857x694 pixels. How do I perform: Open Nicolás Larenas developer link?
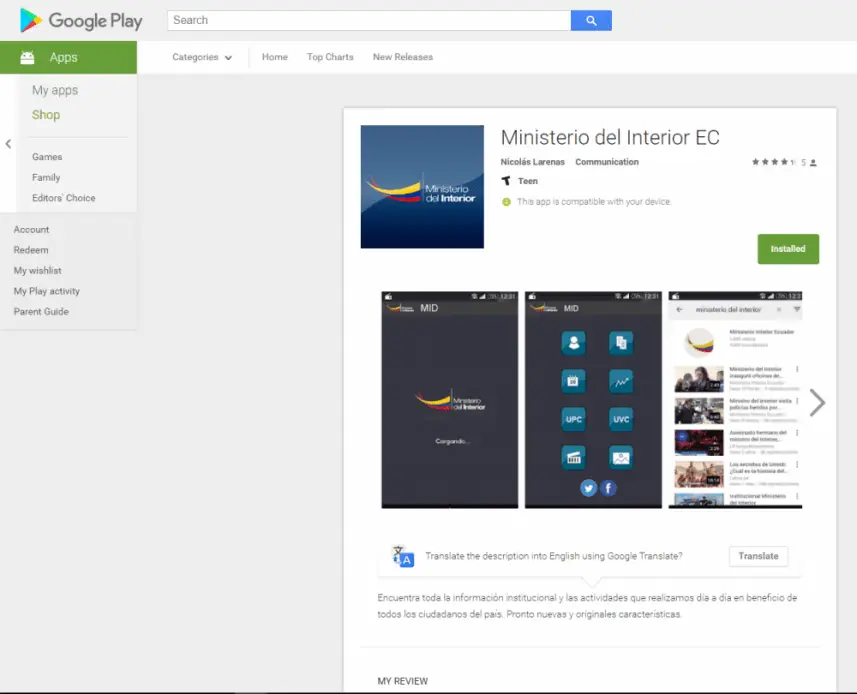click(532, 162)
